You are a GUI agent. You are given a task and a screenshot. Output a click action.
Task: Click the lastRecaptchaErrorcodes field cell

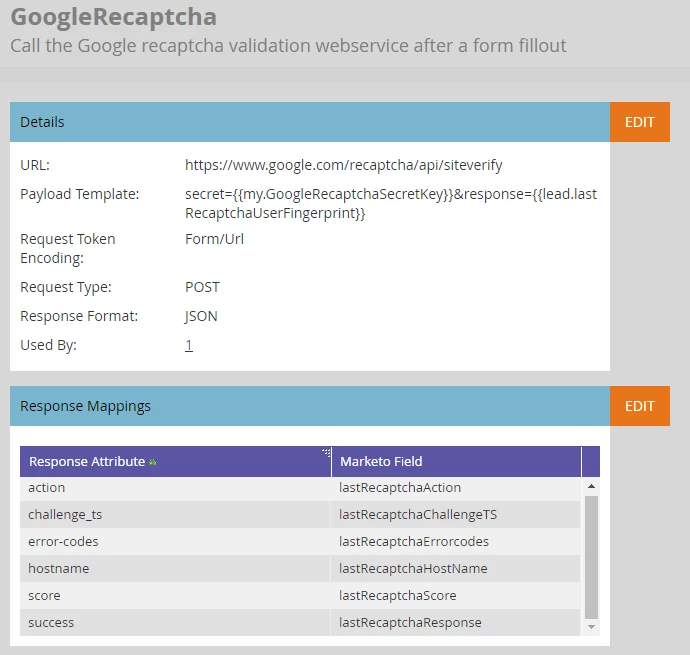455,541
